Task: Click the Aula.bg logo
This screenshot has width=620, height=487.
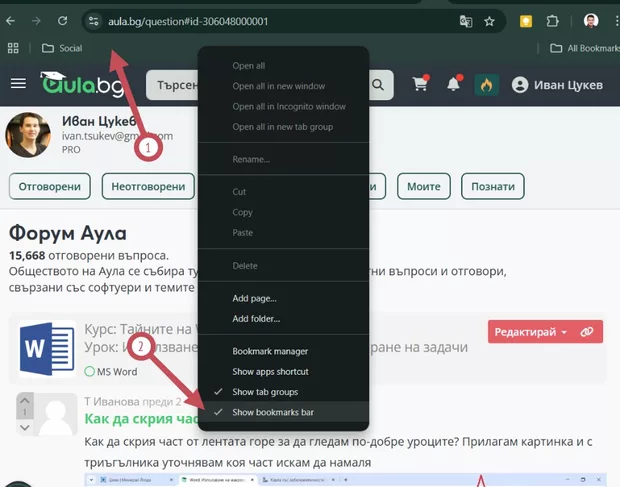Action: coord(83,84)
